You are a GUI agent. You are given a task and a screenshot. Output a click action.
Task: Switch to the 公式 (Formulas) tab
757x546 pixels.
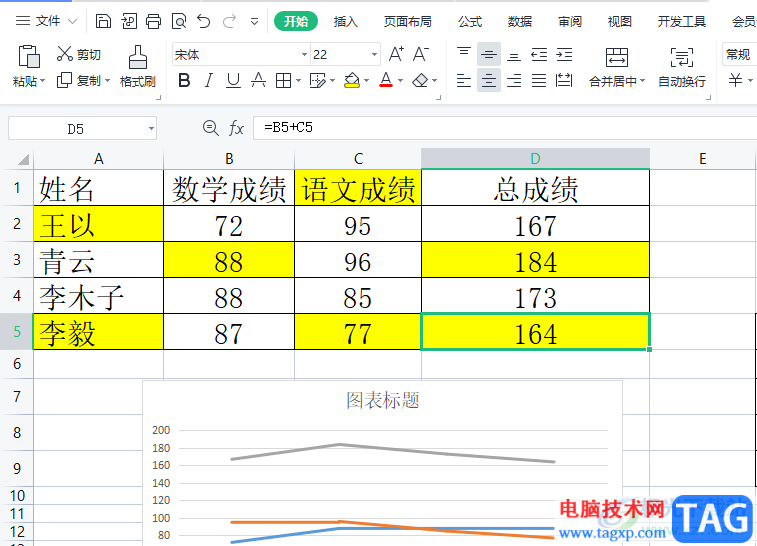click(x=470, y=21)
